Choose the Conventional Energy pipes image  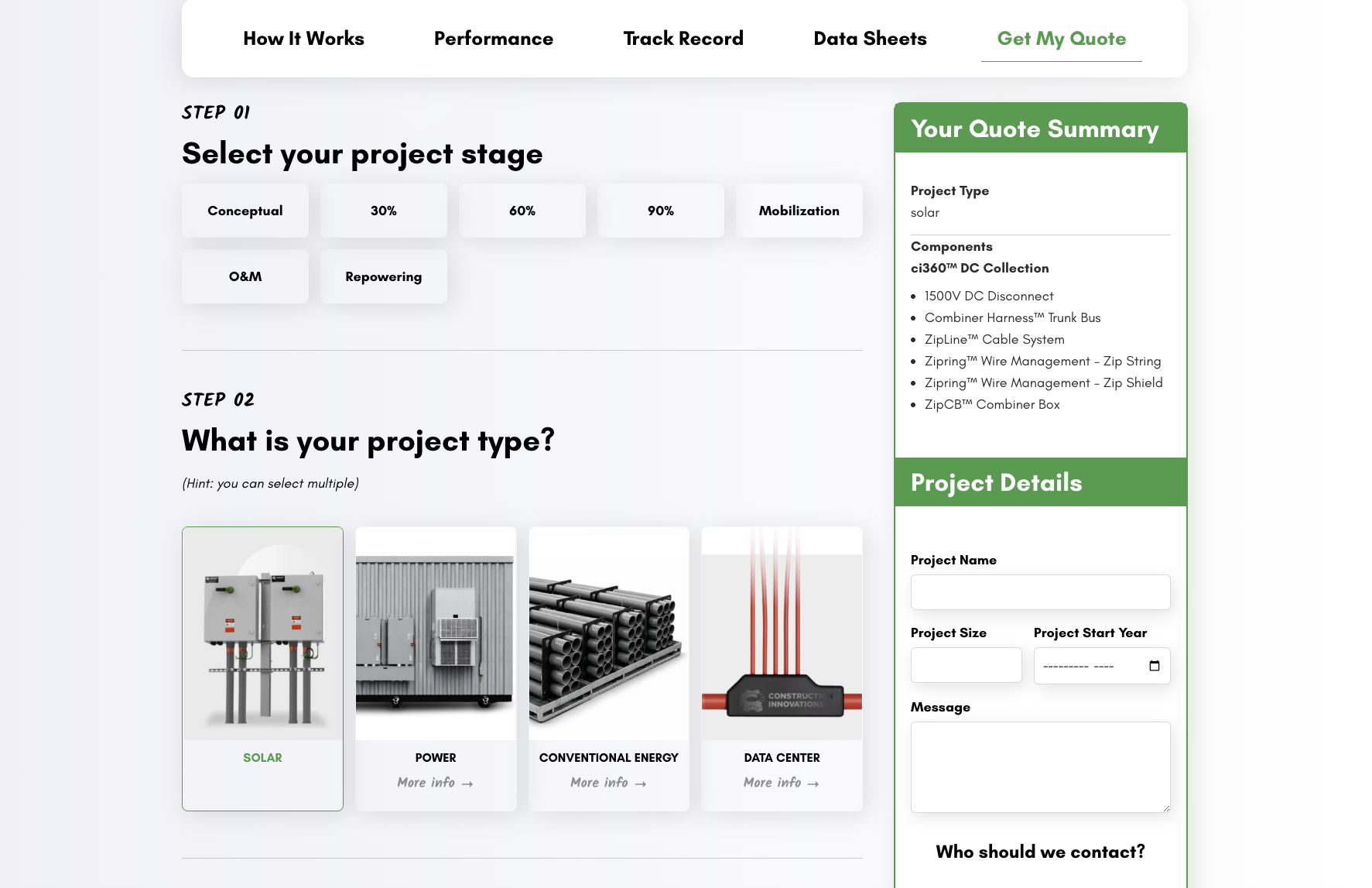pyautogui.click(x=608, y=633)
